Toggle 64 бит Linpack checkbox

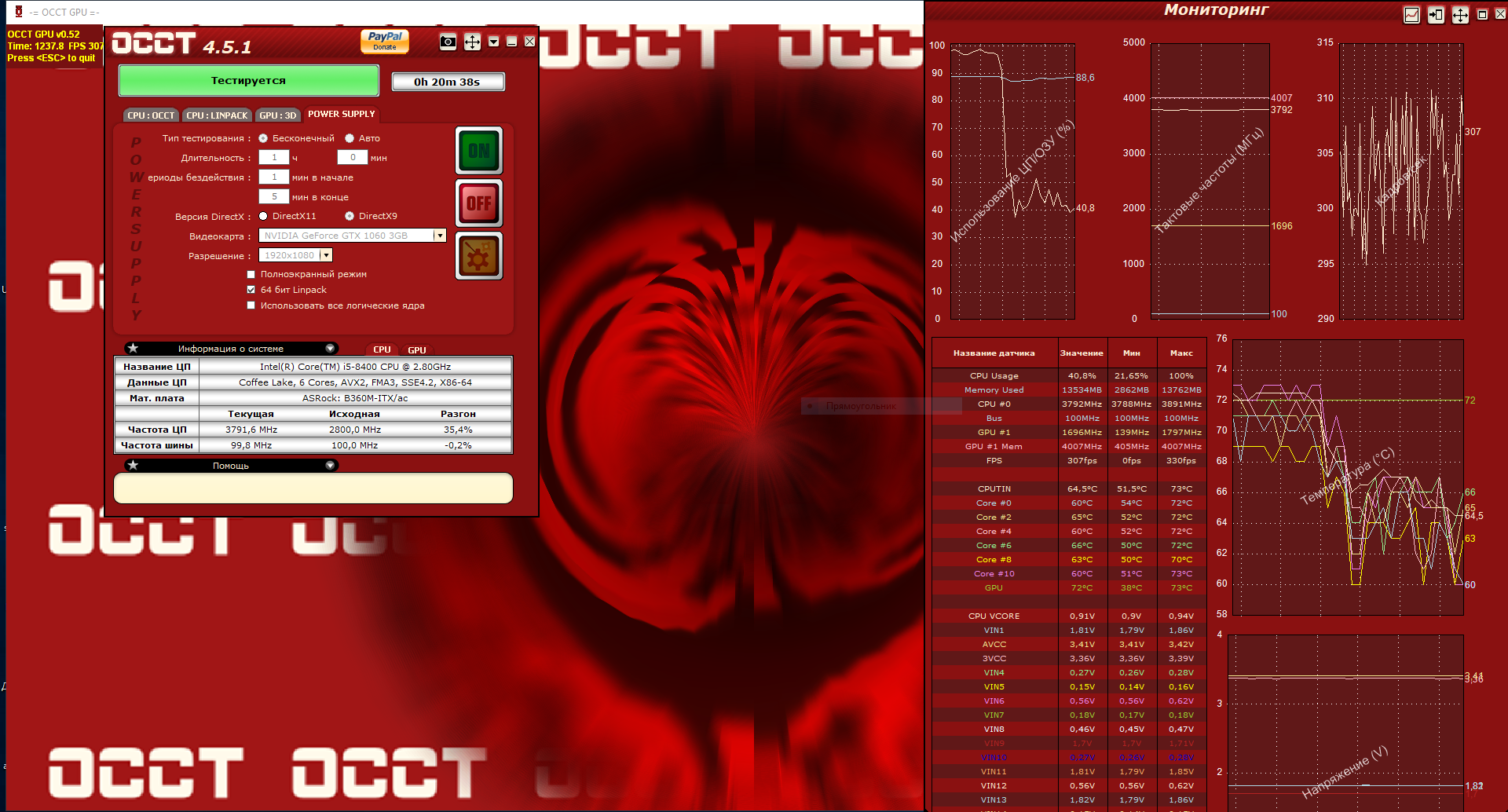click(x=251, y=290)
